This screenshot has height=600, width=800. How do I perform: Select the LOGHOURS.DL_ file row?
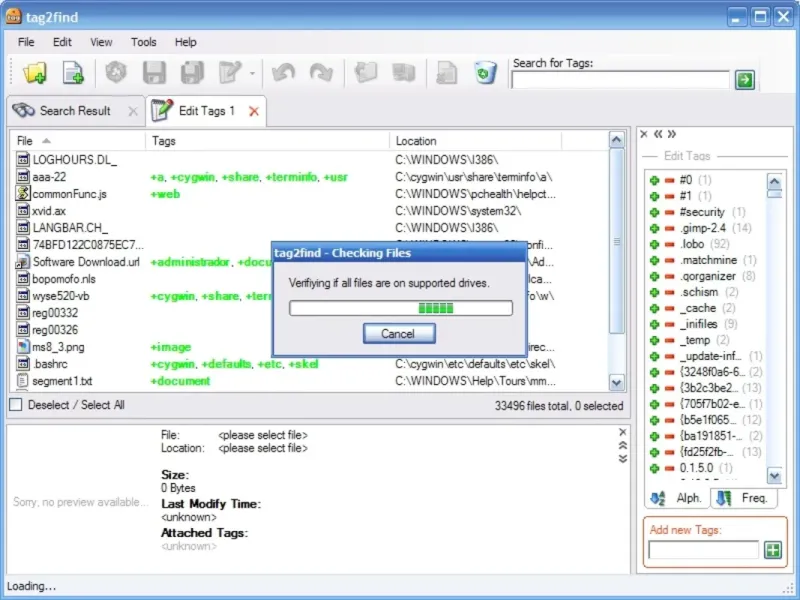pos(310,160)
